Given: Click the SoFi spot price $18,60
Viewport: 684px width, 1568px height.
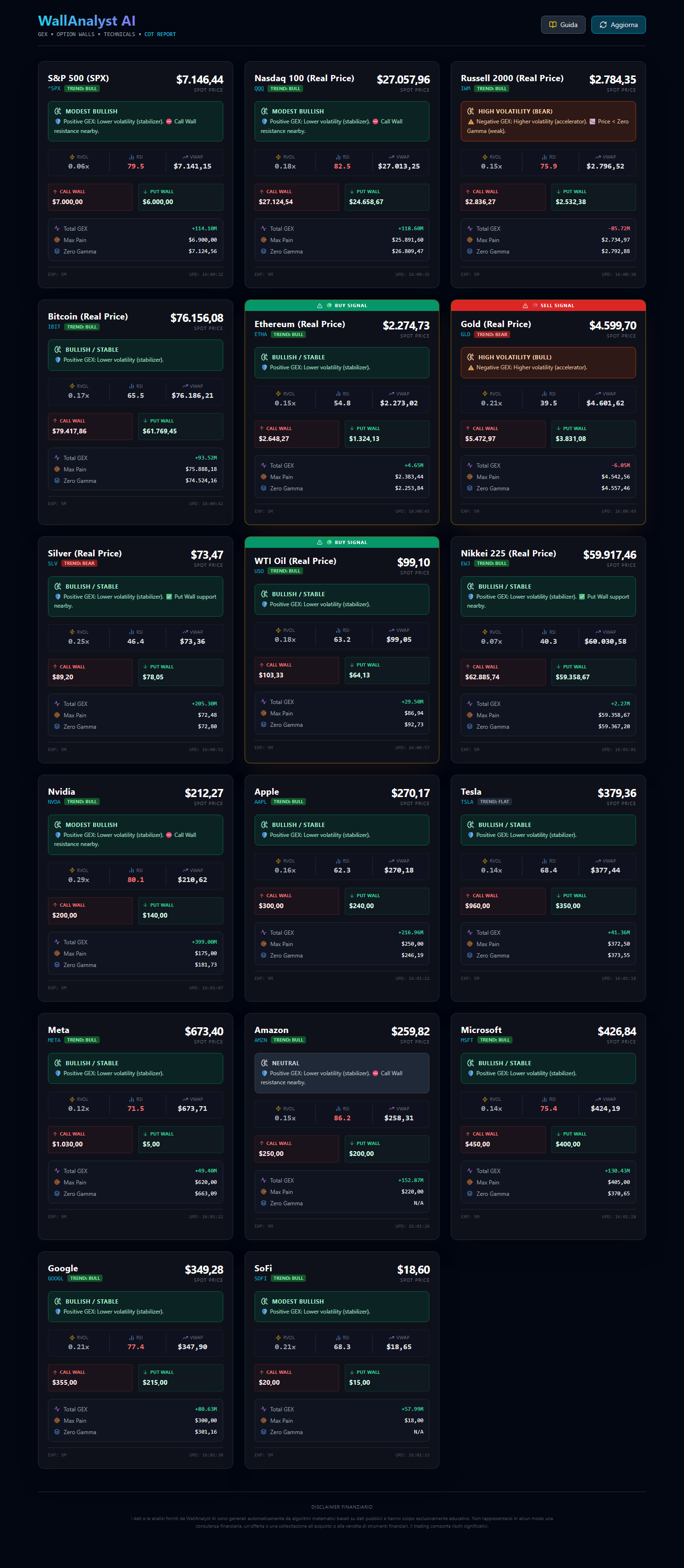Looking at the screenshot, I should click(414, 1270).
